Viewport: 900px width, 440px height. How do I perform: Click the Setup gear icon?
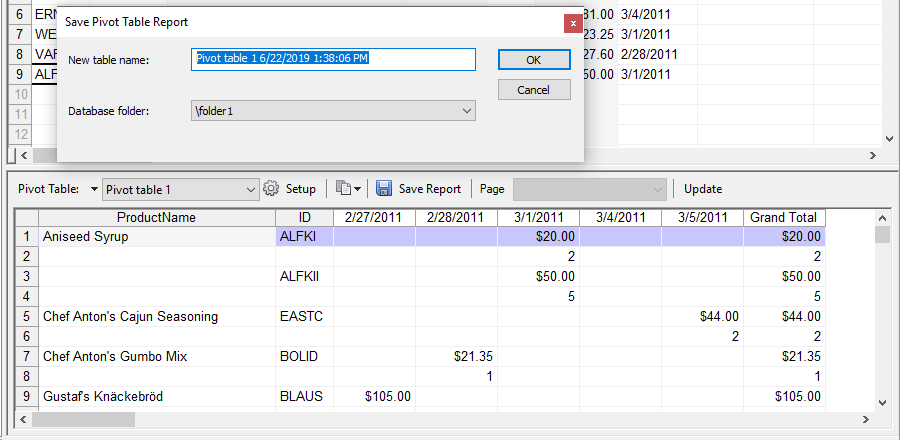(270, 189)
